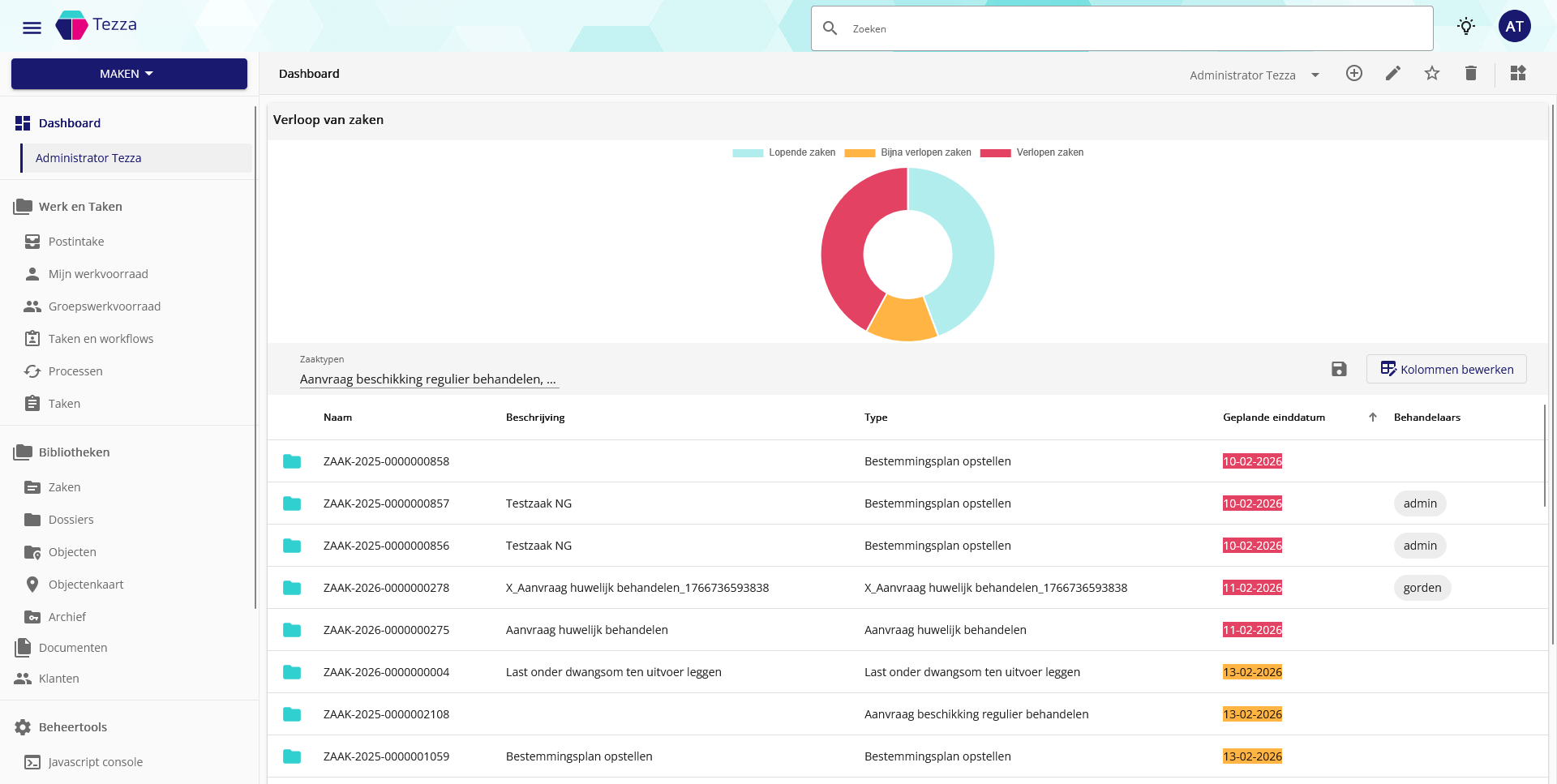Viewport: 1557px width, 784px height.
Task: Open the hamburger navigation menu
Action: [32, 28]
